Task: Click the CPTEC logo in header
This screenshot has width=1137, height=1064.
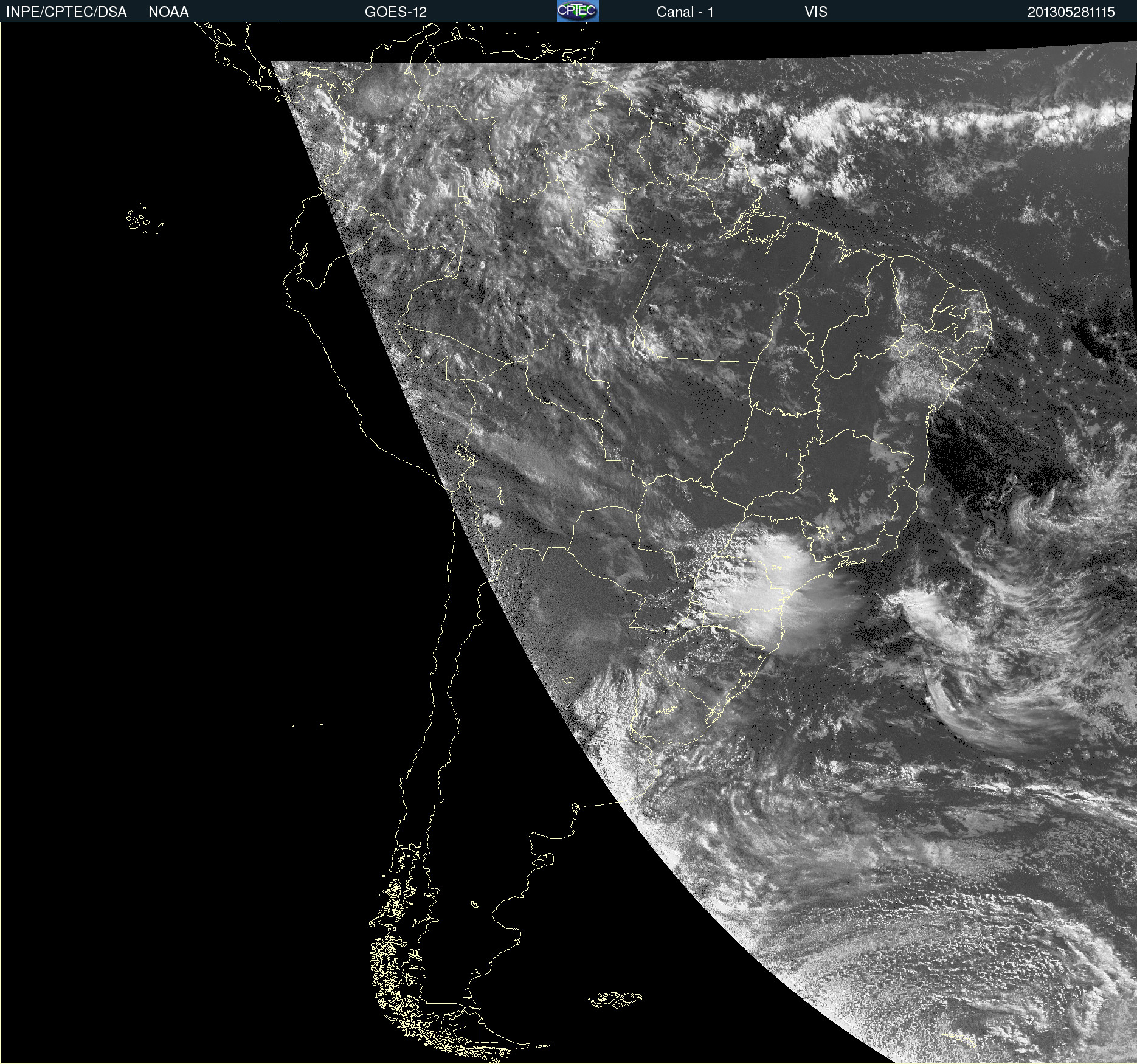Action: [578, 11]
